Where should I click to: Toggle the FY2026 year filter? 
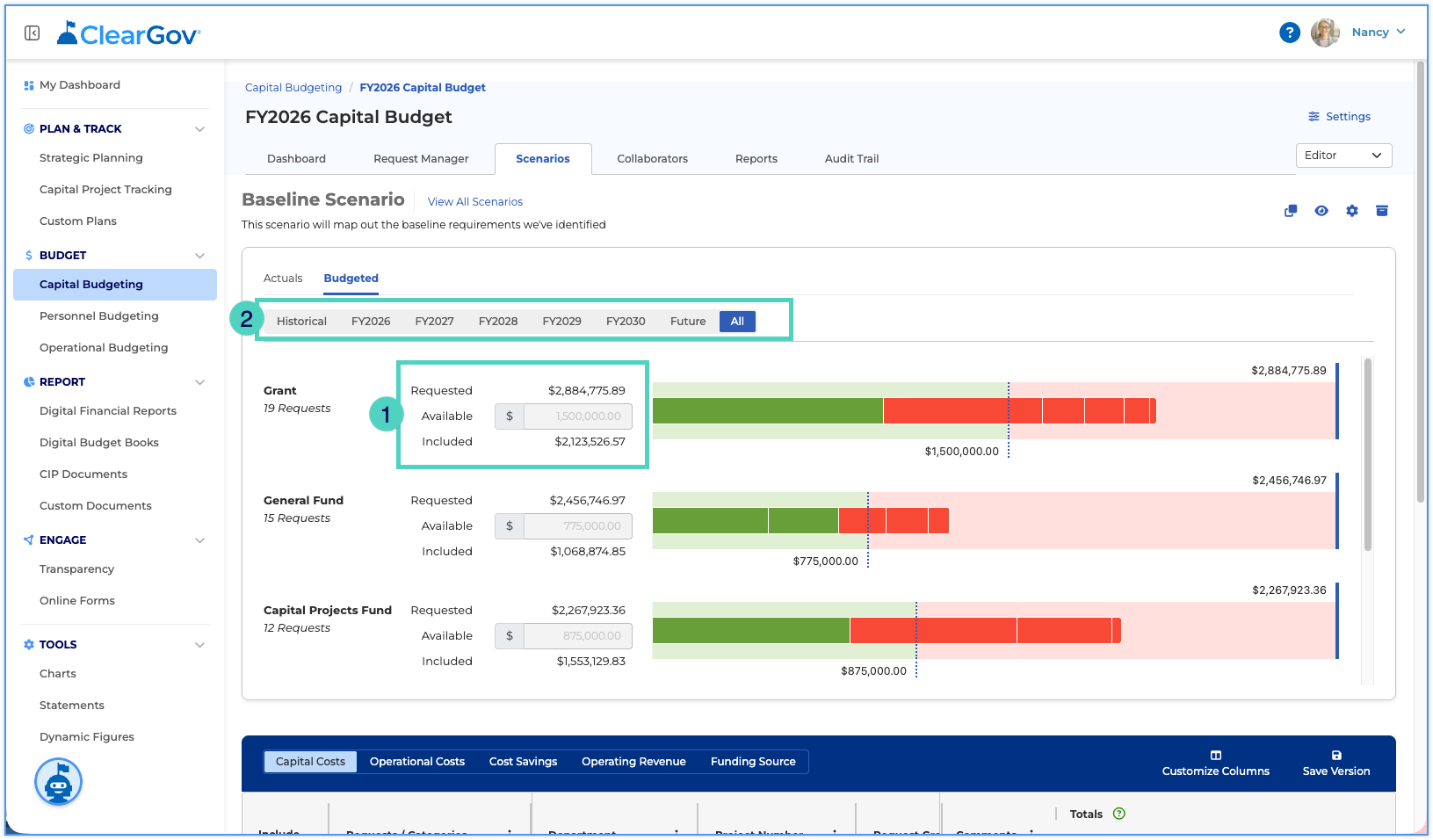click(371, 322)
